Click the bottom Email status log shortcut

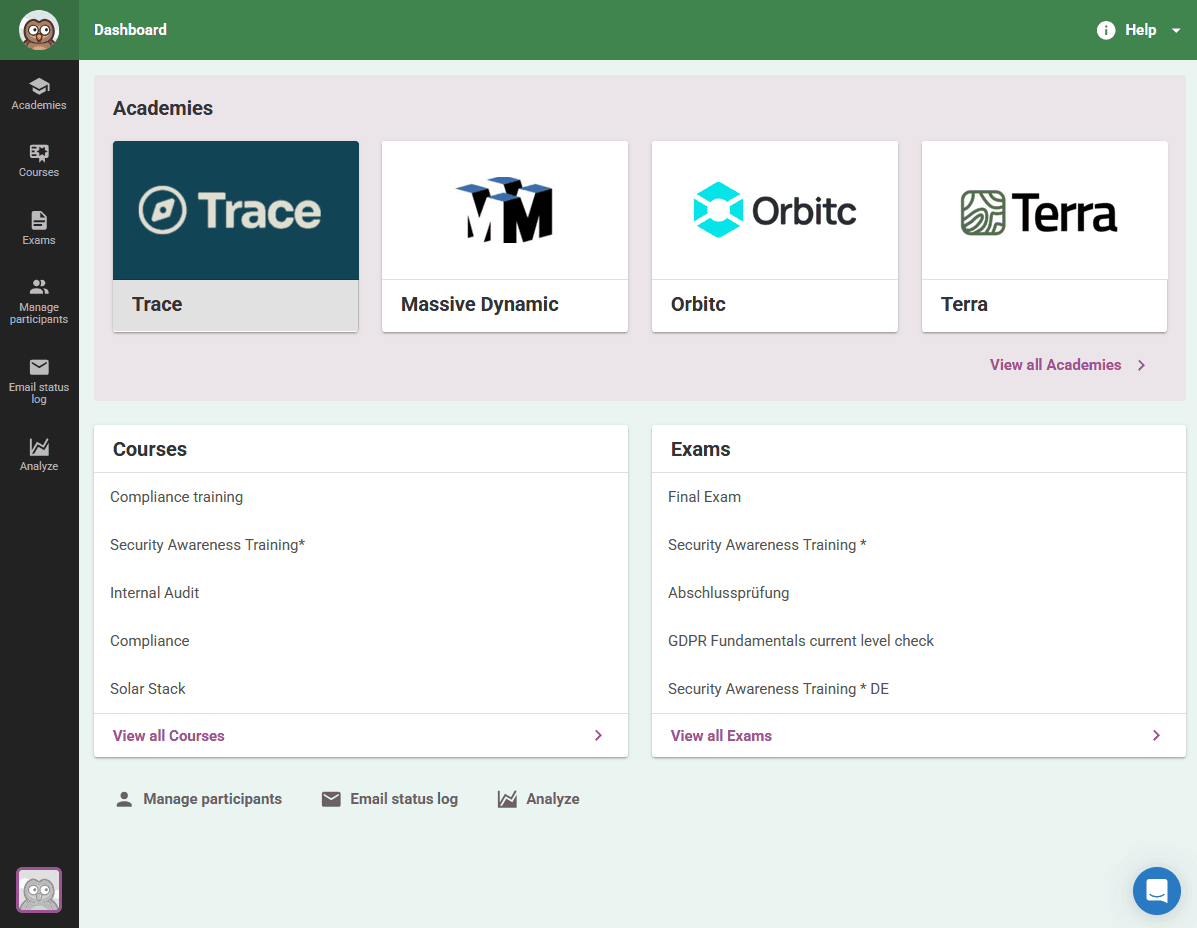(x=390, y=799)
